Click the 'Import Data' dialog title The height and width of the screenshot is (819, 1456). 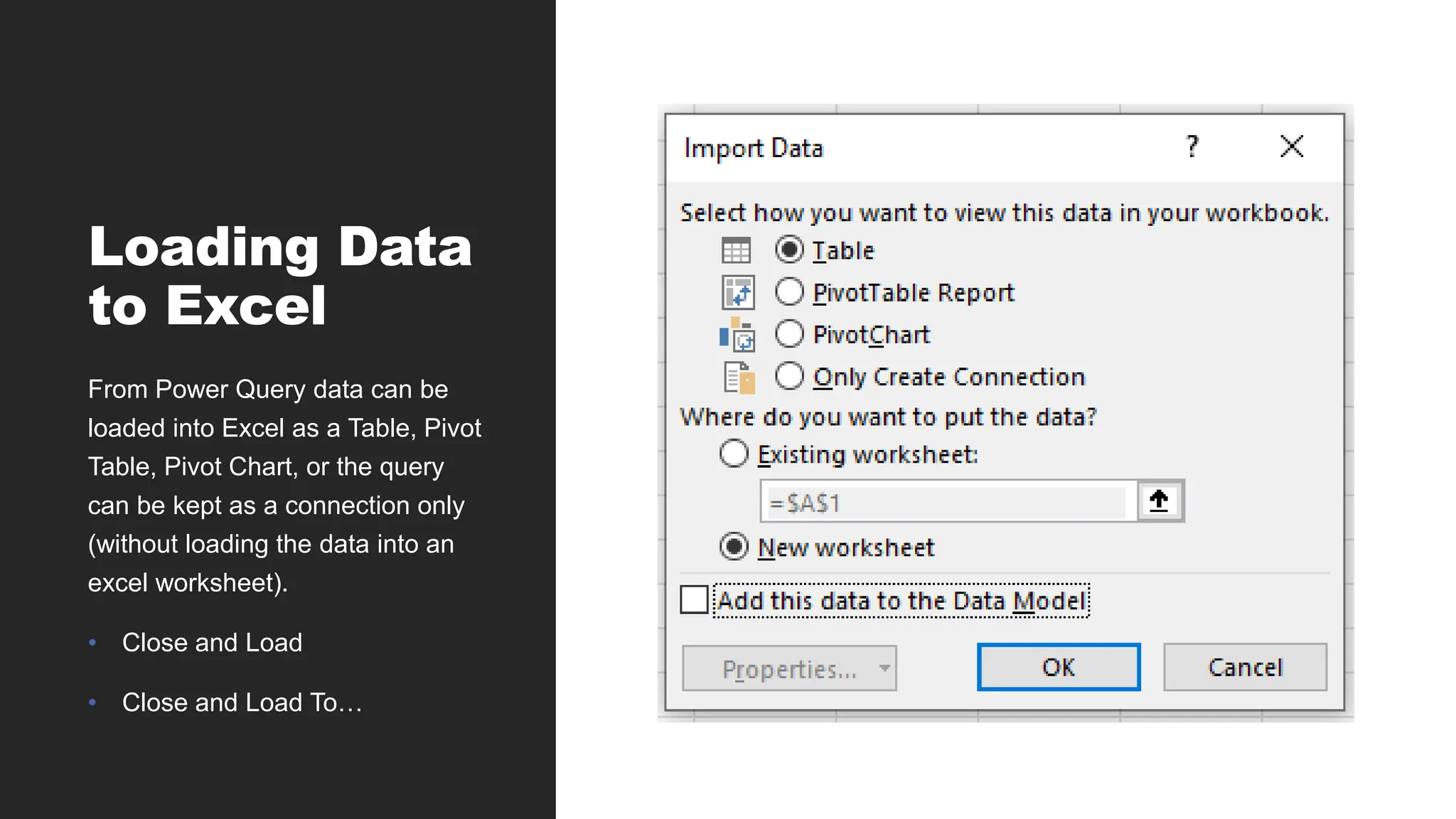[754, 148]
